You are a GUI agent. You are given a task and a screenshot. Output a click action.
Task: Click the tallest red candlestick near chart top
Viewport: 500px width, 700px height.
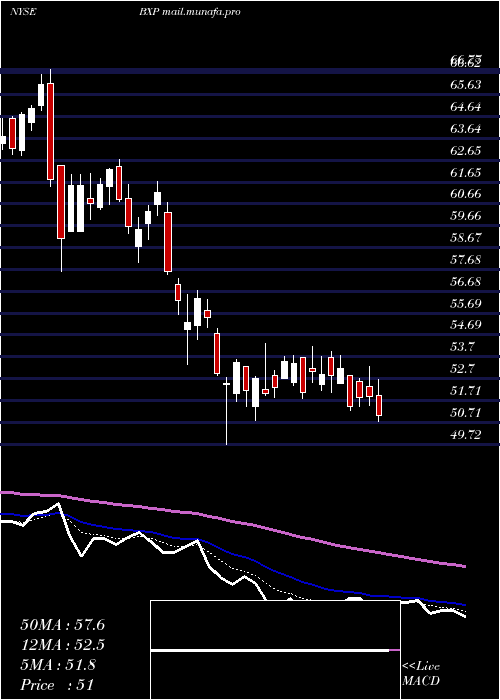click(50, 131)
